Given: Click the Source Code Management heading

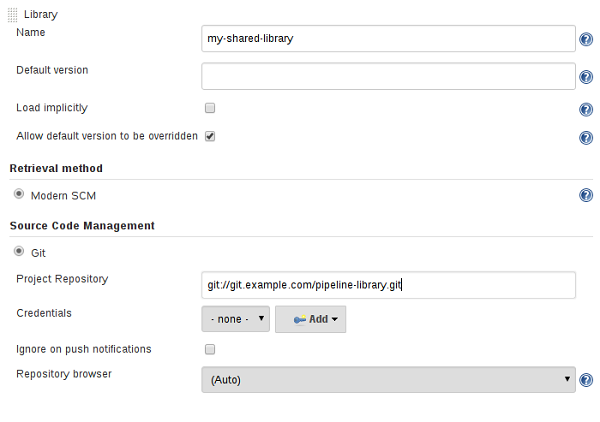Looking at the screenshot, I should tap(82, 226).
